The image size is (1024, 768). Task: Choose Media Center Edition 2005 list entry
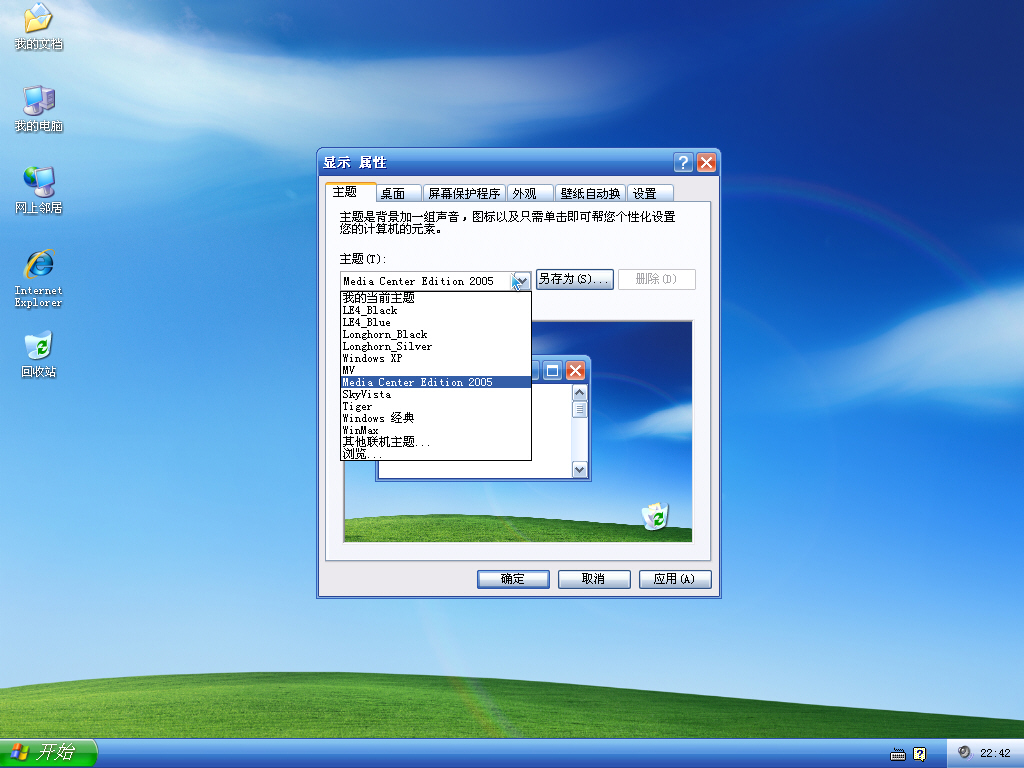[x=436, y=382]
